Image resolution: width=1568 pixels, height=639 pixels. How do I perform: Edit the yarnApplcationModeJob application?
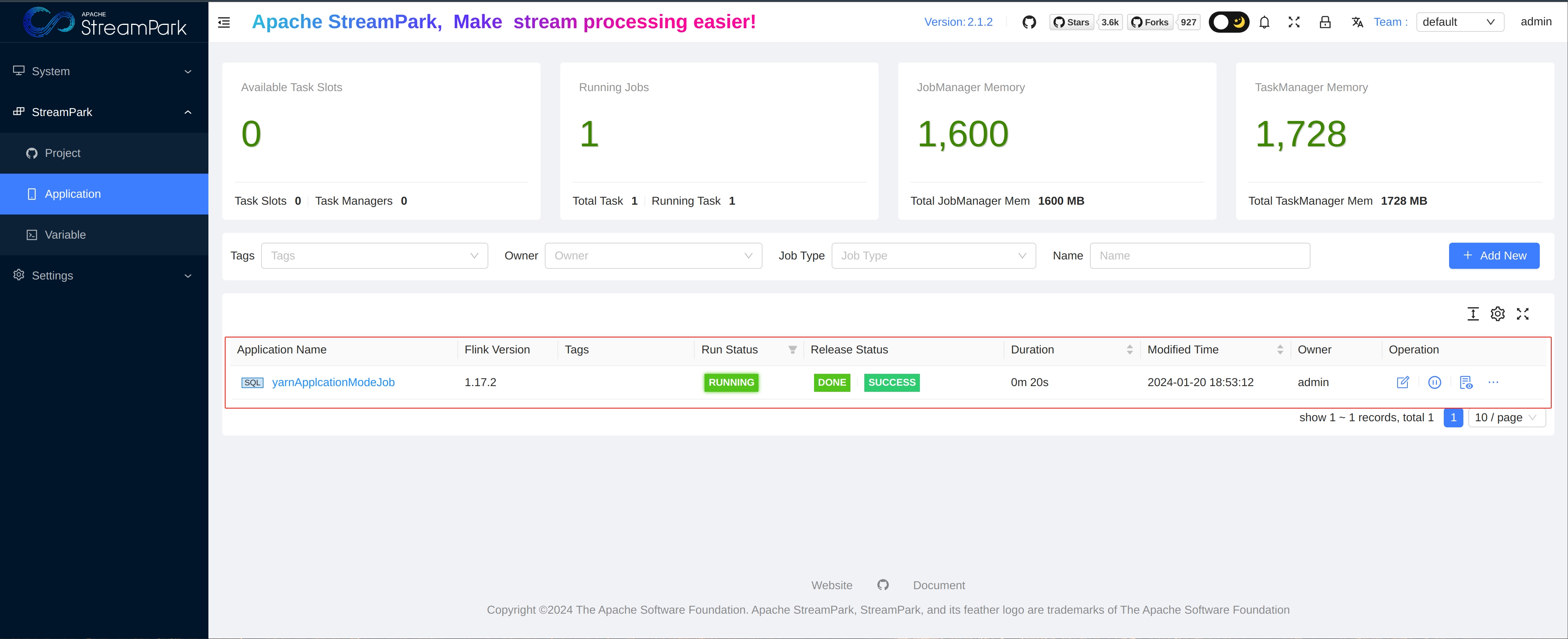pyautogui.click(x=1402, y=382)
